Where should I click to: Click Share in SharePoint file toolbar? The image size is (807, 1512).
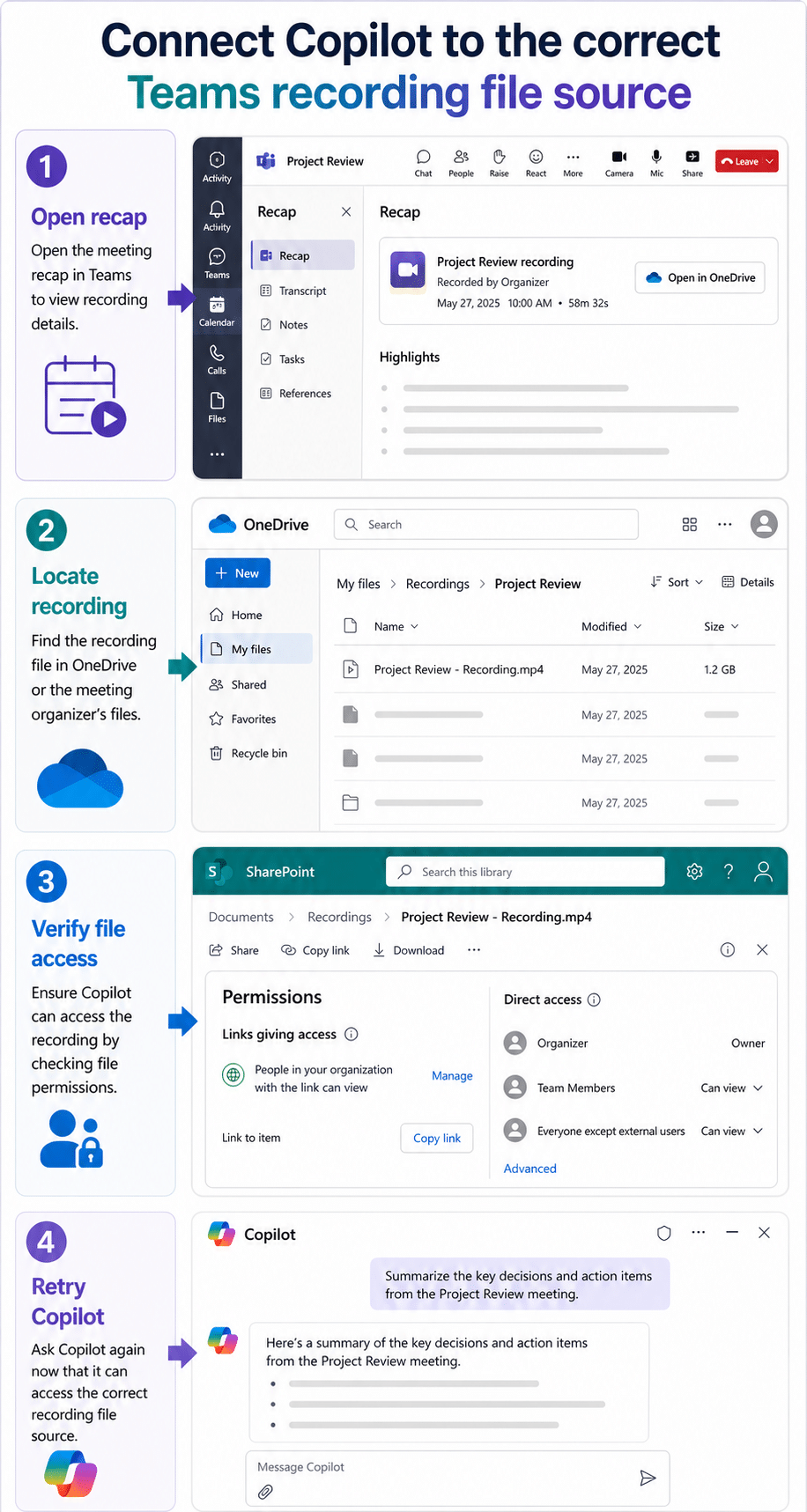[x=233, y=950]
